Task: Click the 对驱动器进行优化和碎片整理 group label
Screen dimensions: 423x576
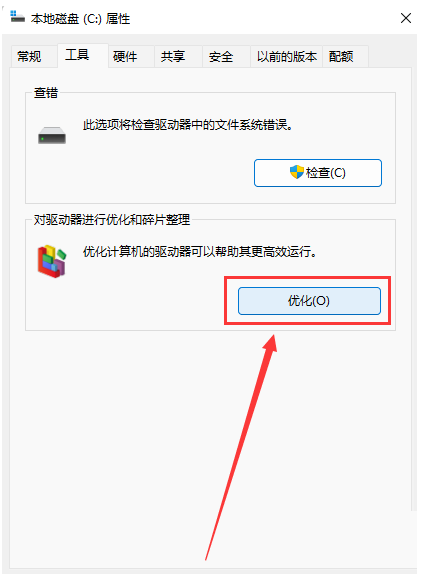Action: click(112, 220)
